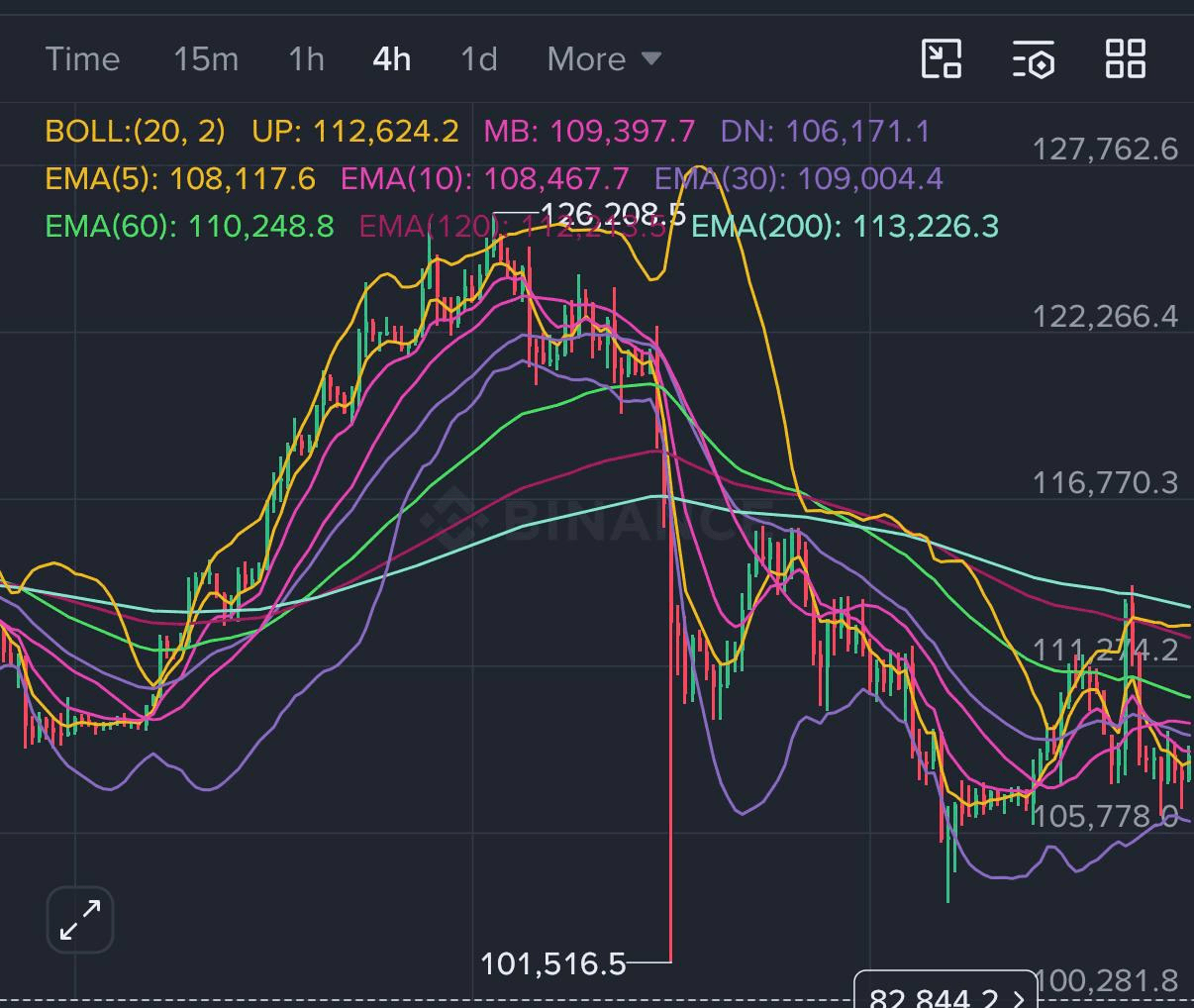Screen dimensions: 1194x1008
Task: Select the DN: 106,171.1 value
Action: click(826, 131)
